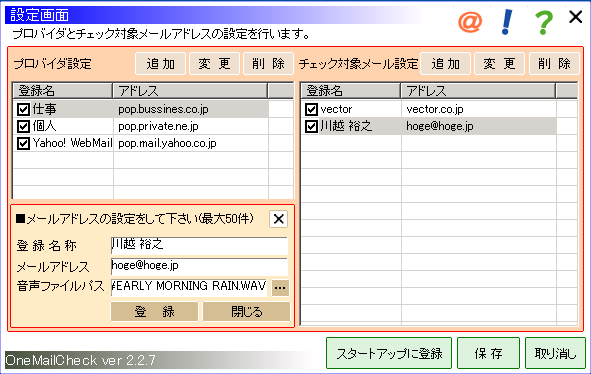Click the メールアドレス input field
591x374 pixels.
coord(199,266)
